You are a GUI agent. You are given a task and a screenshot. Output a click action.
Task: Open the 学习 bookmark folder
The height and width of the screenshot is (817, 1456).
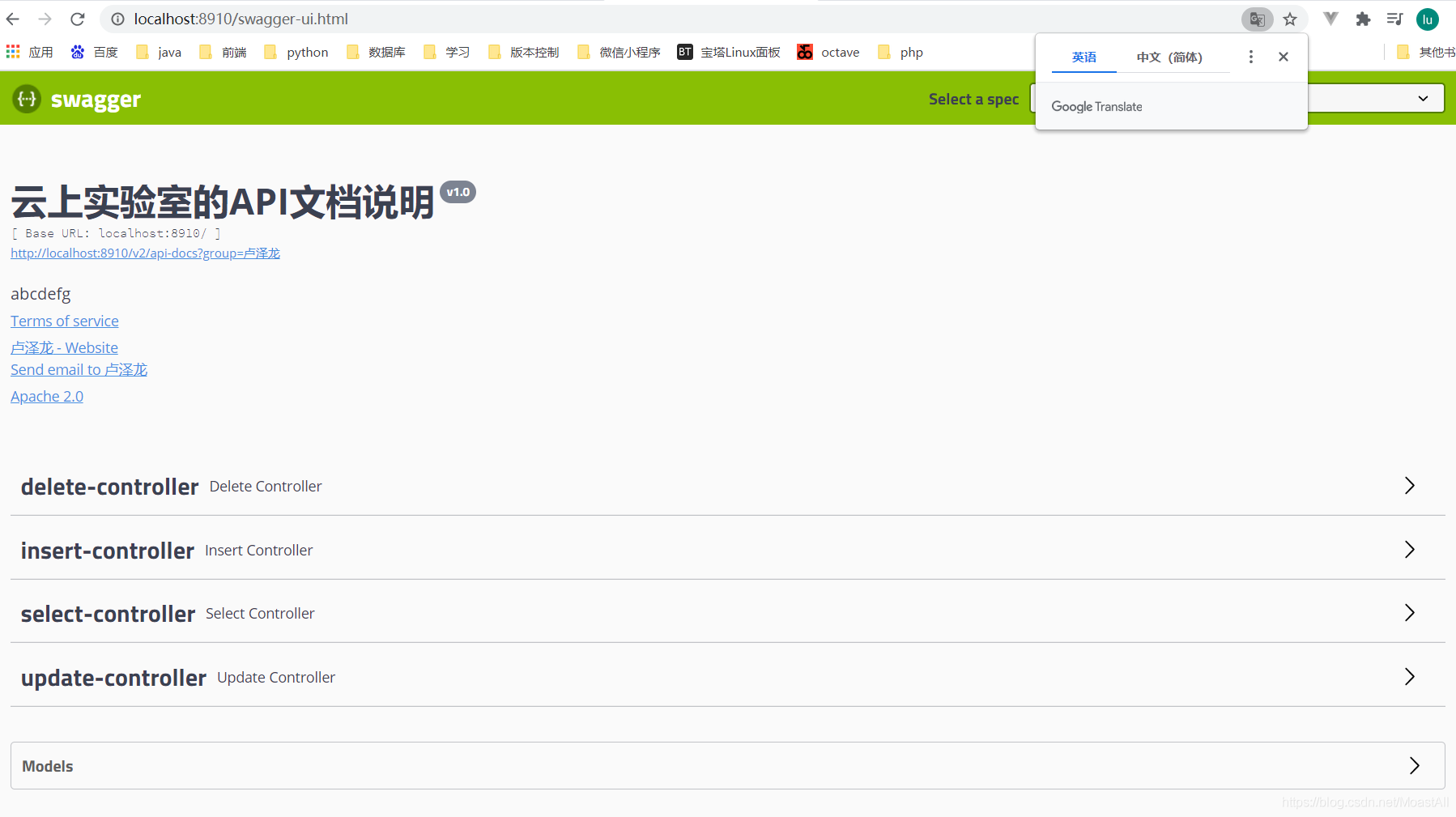point(446,52)
